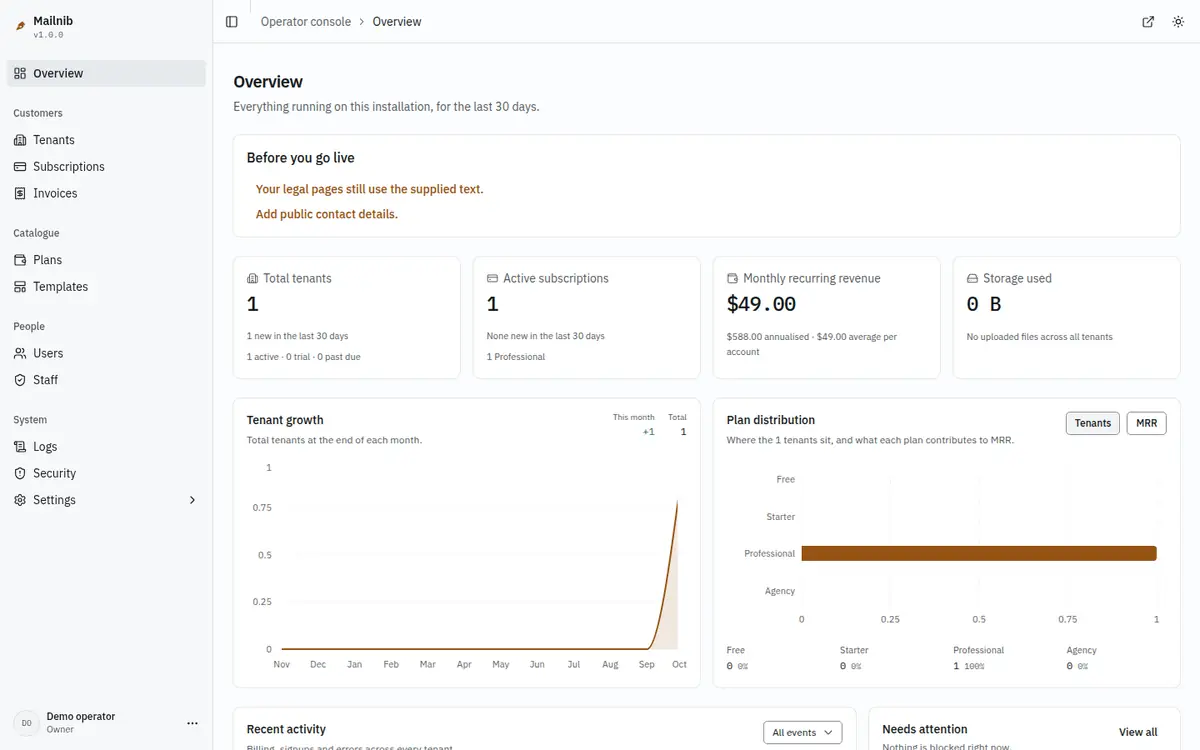Viewport: 1200px width, 750px height.
Task: Click the Agency label on plan chart axis
Action: (780, 591)
